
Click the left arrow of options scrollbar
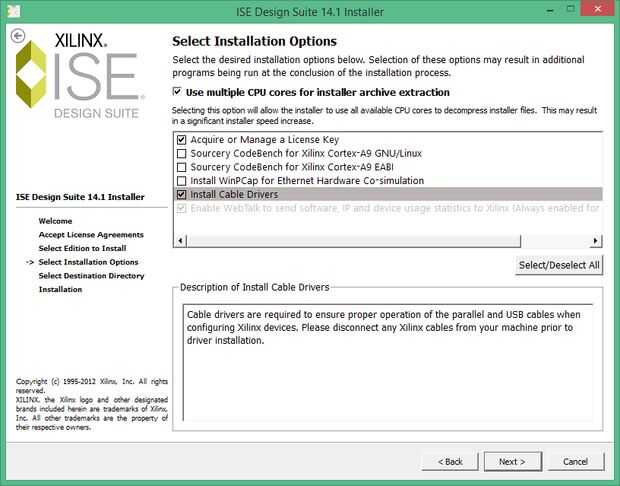click(180, 240)
